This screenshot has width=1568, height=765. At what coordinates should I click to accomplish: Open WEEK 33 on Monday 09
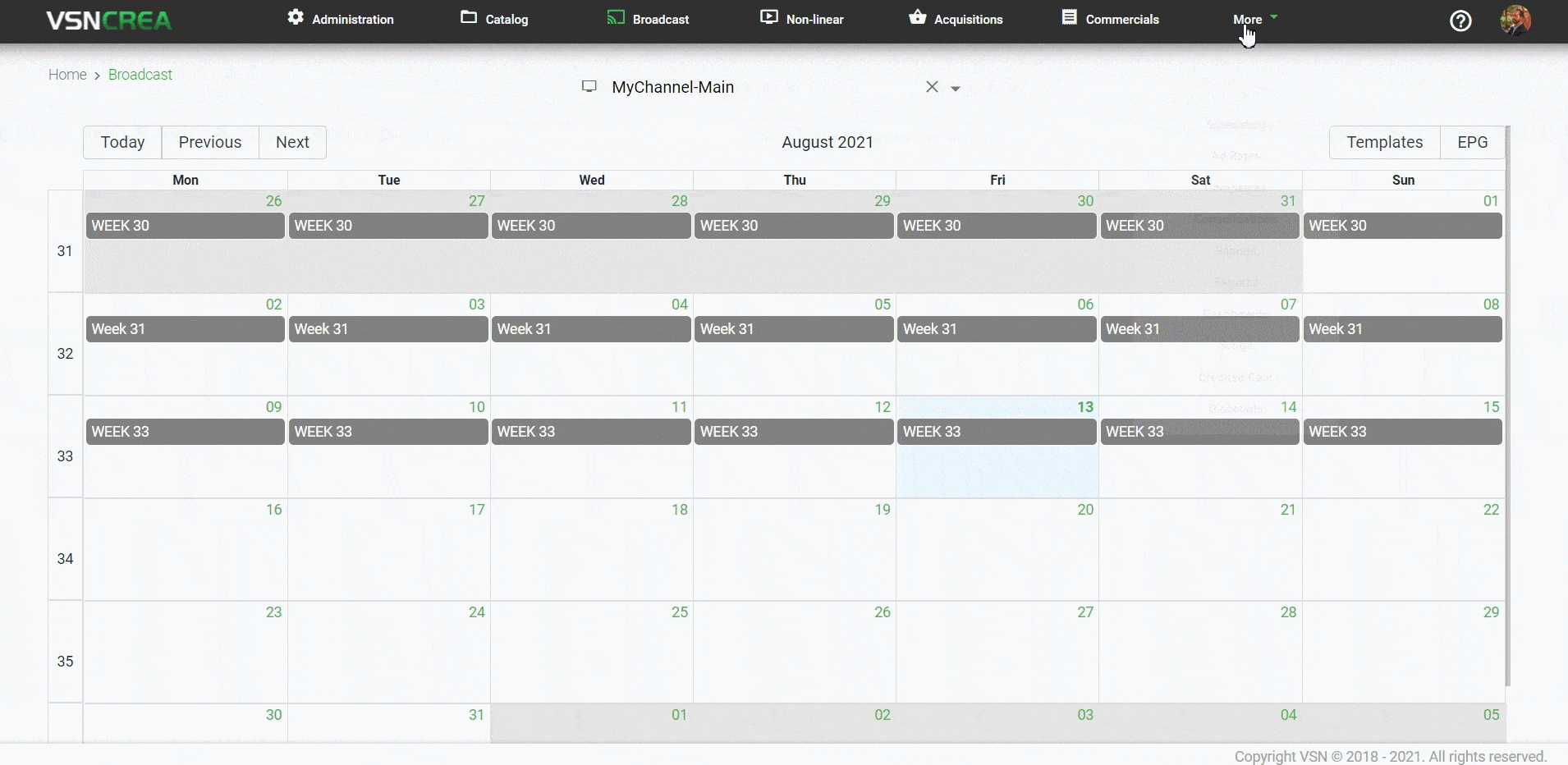coord(186,432)
